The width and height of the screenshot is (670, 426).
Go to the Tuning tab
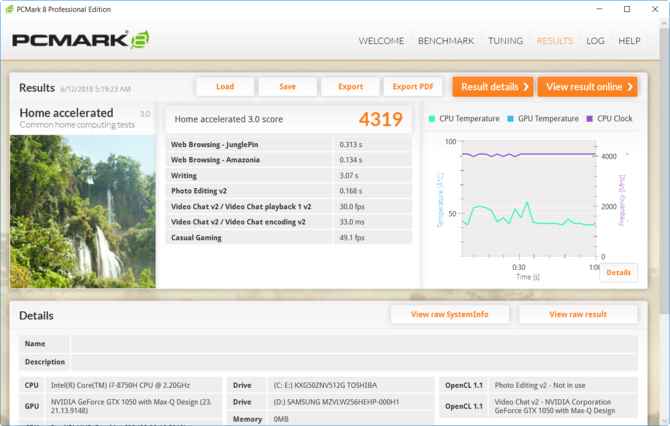[505, 41]
